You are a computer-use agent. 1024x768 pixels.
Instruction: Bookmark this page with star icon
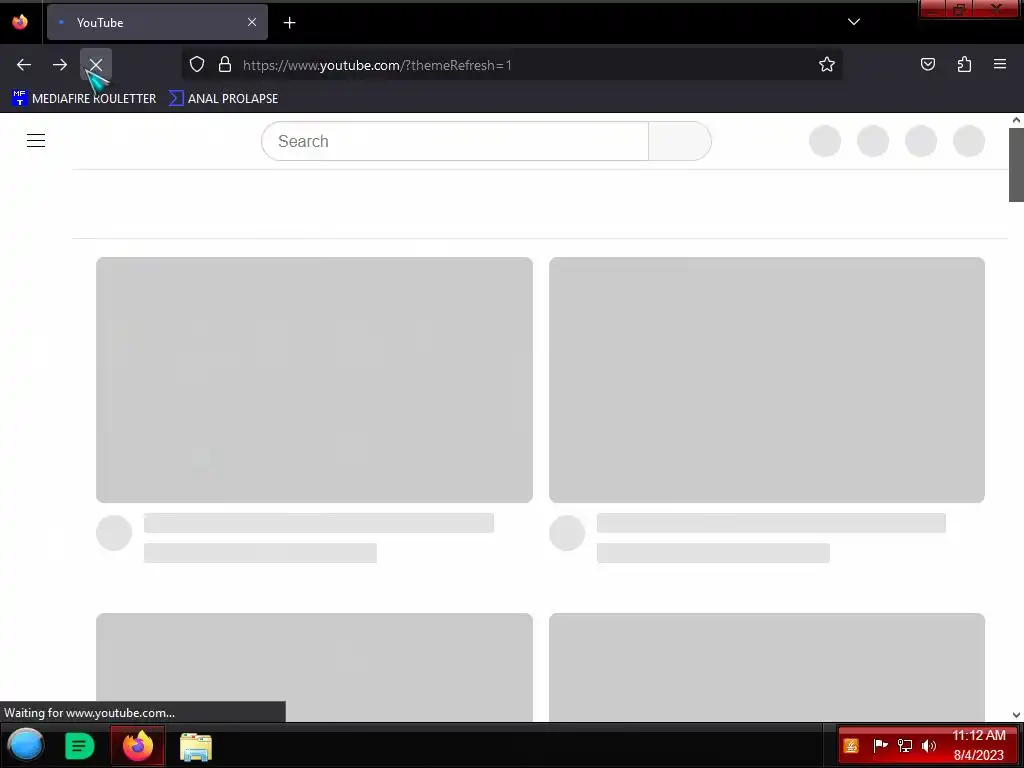coord(827,64)
